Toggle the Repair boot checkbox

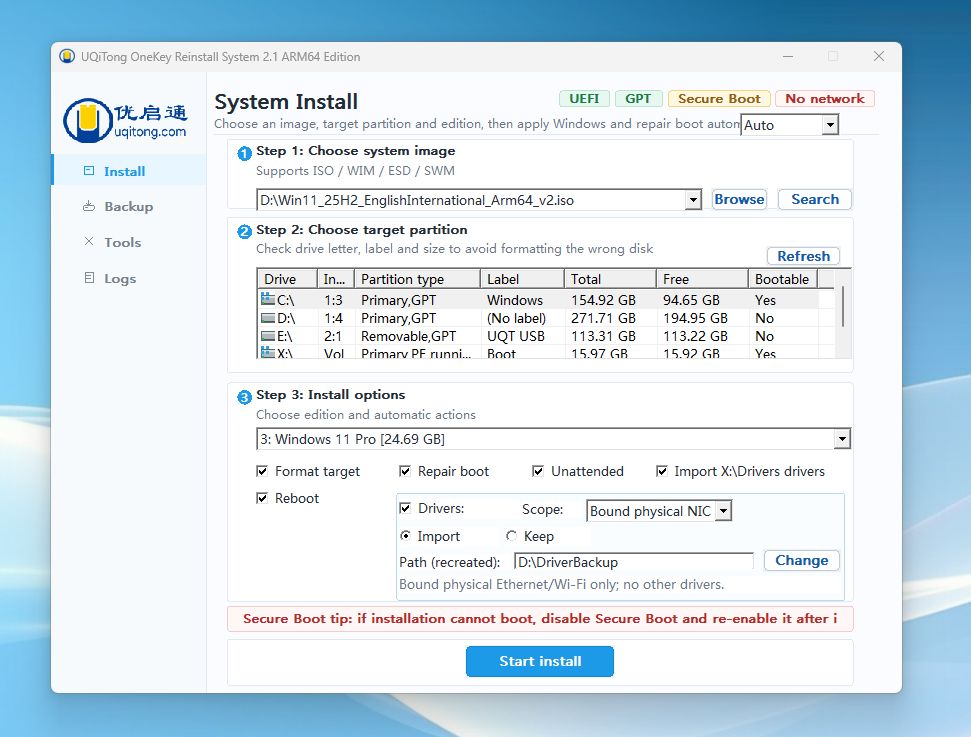click(405, 471)
